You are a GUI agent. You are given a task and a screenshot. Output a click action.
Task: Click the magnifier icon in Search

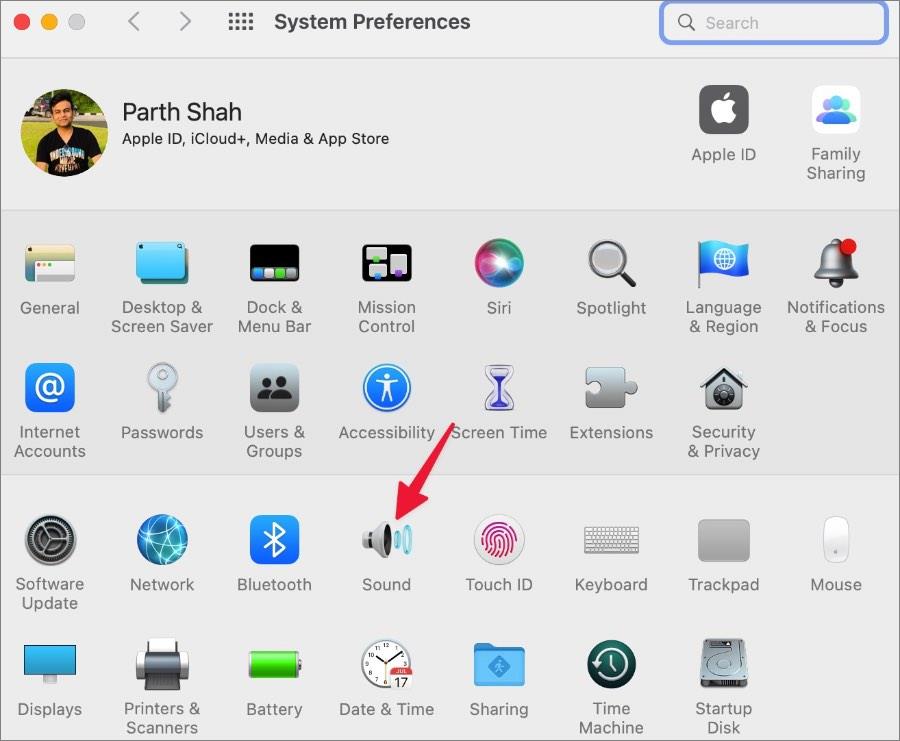(686, 22)
